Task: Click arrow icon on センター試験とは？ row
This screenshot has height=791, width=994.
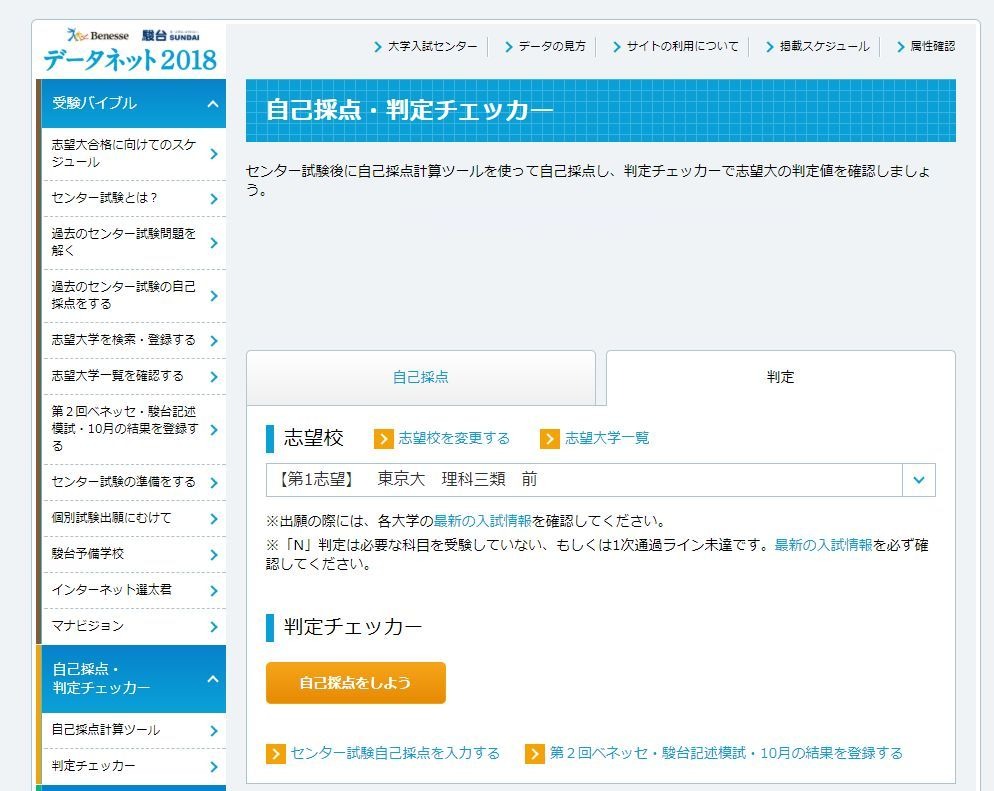Action: [214, 198]
